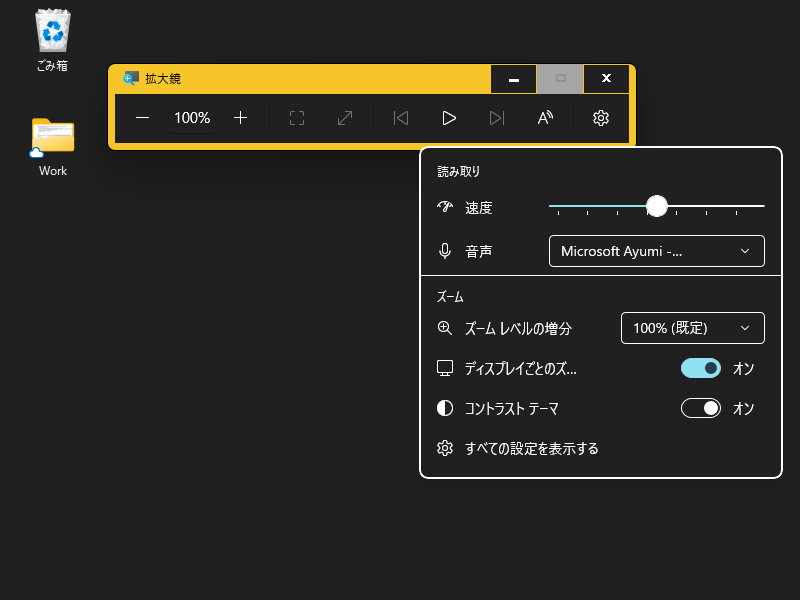Image resolution: width=800 pixels, height=600 pixels.
Task: Click the 100% zoom level field
Action: coord(192,118)
